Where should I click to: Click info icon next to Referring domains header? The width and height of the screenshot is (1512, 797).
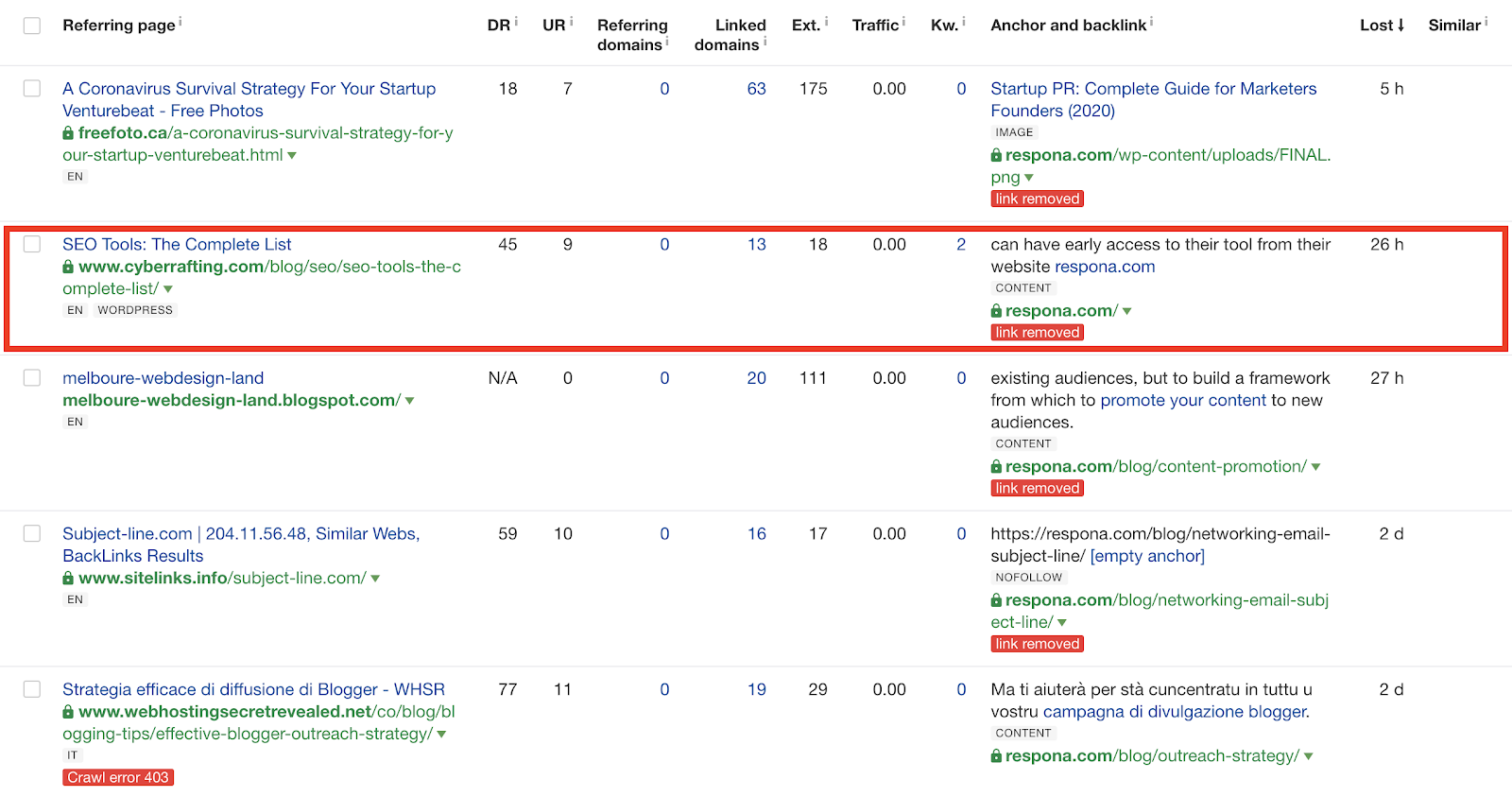click(667, 41)
